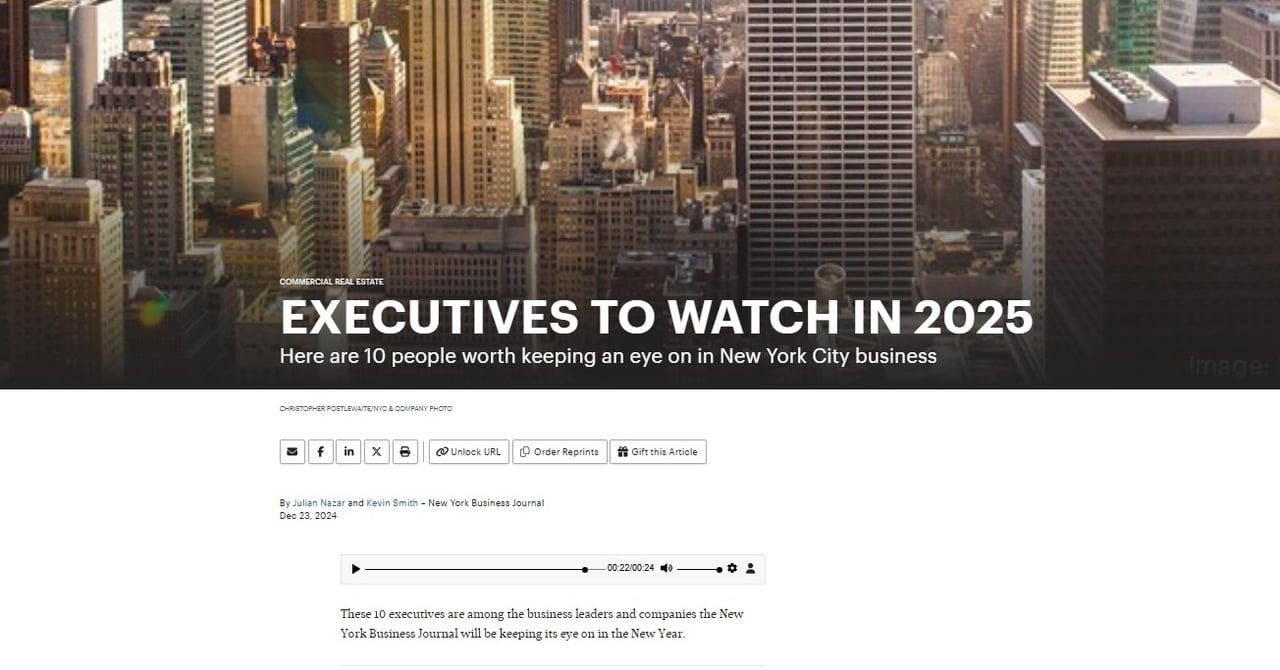This screenshot has width=1280, height=670.
Task: Click the Unlock URL button
Action: tap(469, 452)
